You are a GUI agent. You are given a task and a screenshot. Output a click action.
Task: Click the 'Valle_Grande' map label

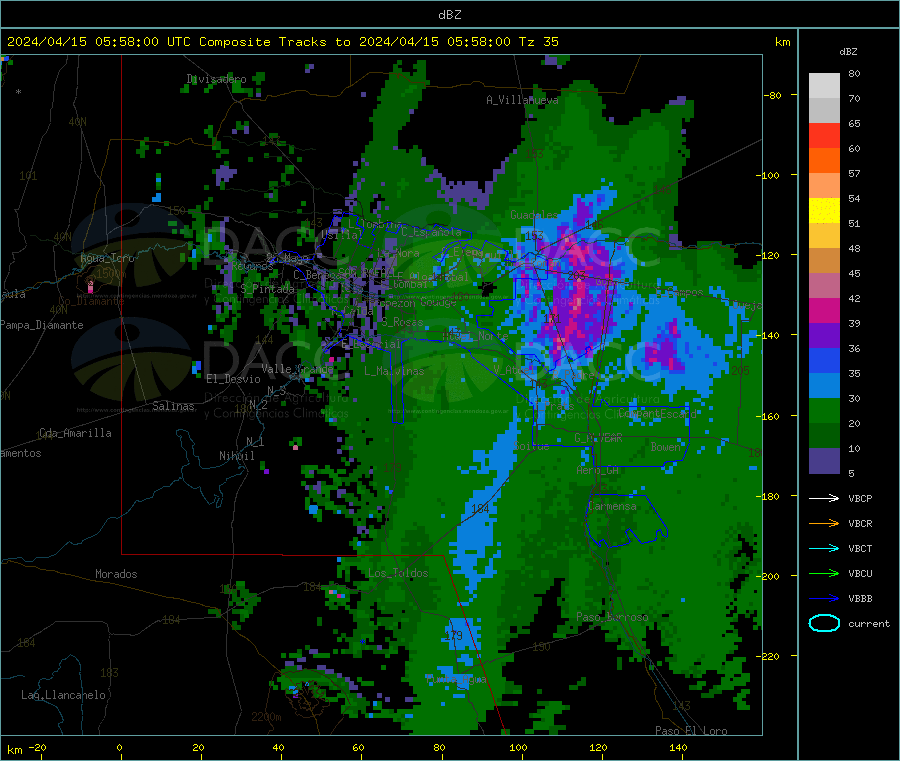click(297, 369)
